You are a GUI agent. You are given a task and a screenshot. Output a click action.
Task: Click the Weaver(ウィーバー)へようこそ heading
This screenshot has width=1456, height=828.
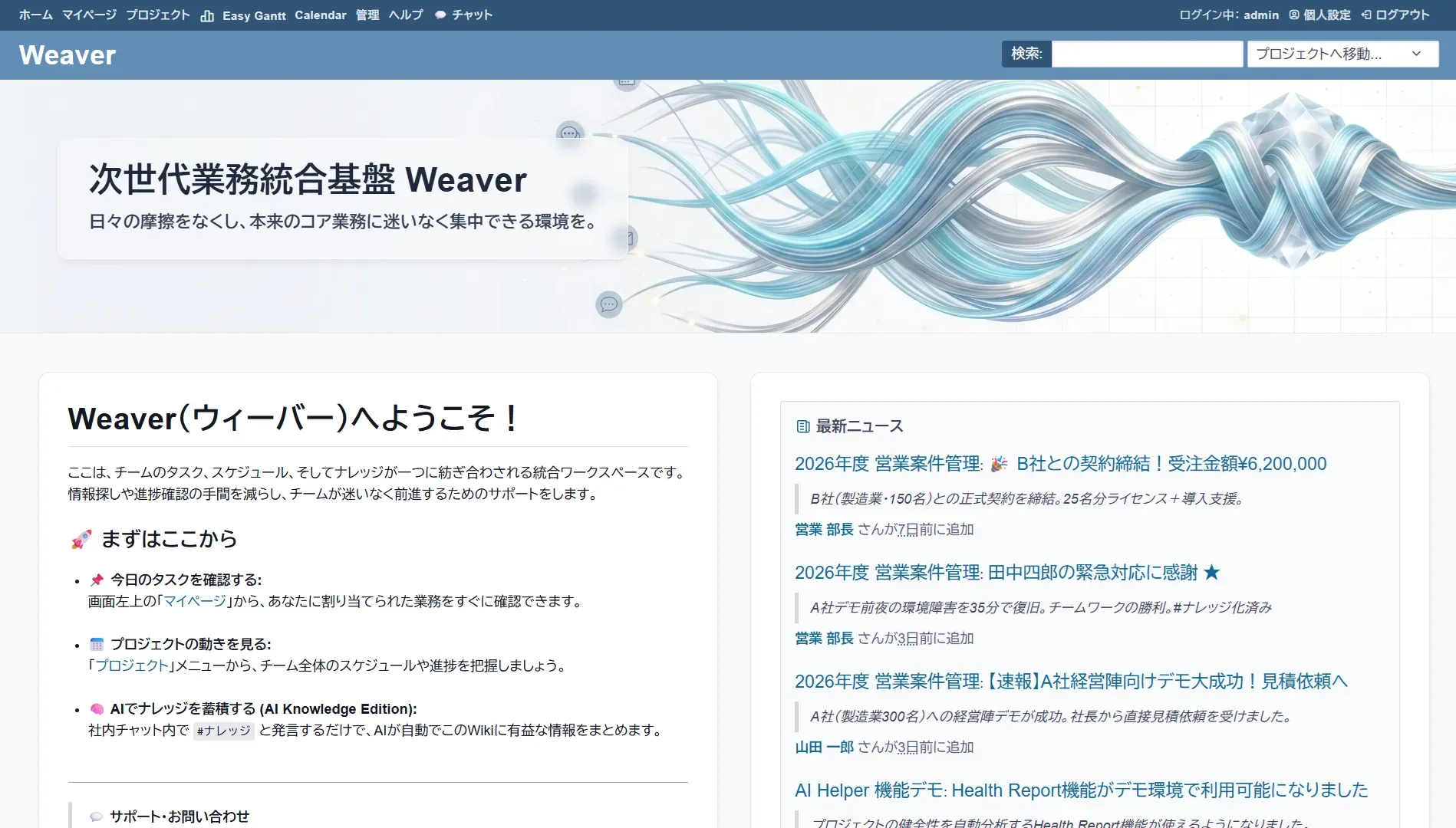pos(292,419)
